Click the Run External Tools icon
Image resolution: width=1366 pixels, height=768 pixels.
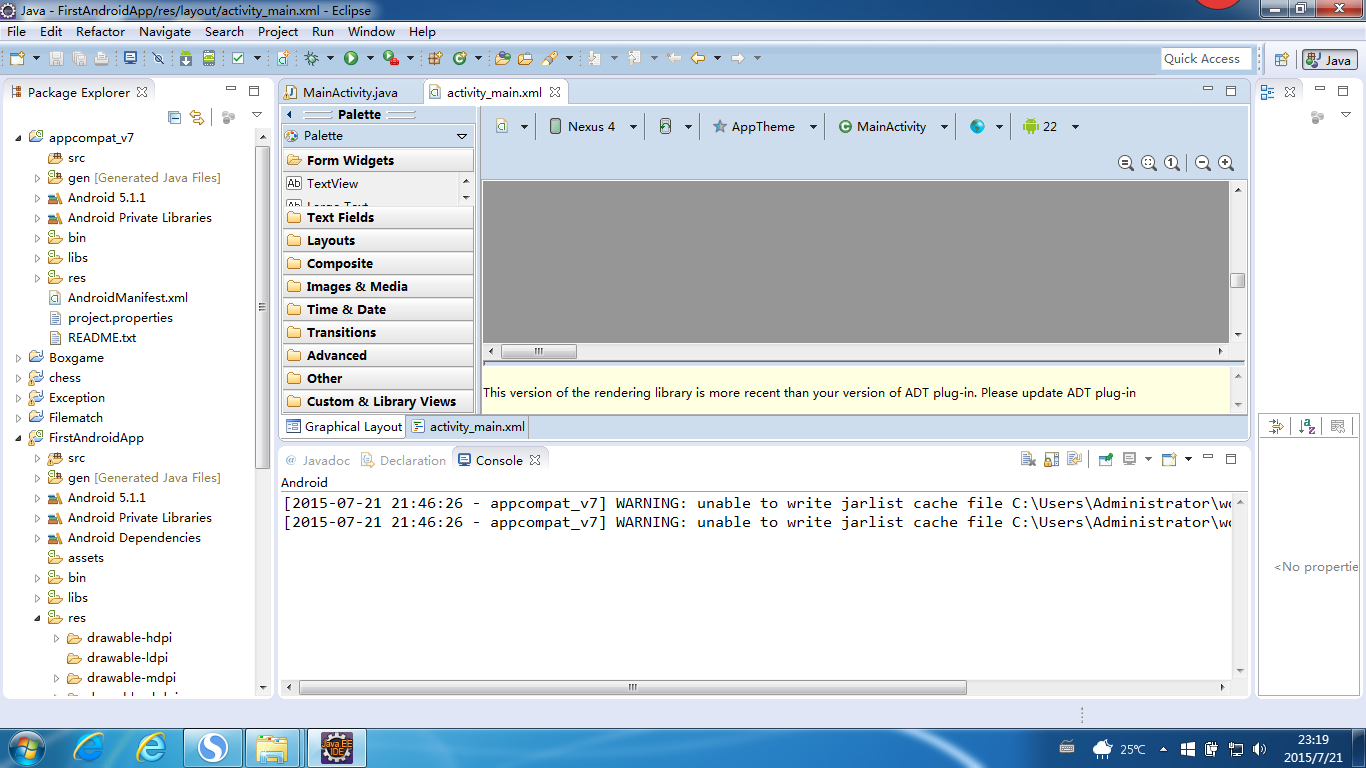click(x=390, y=58)
